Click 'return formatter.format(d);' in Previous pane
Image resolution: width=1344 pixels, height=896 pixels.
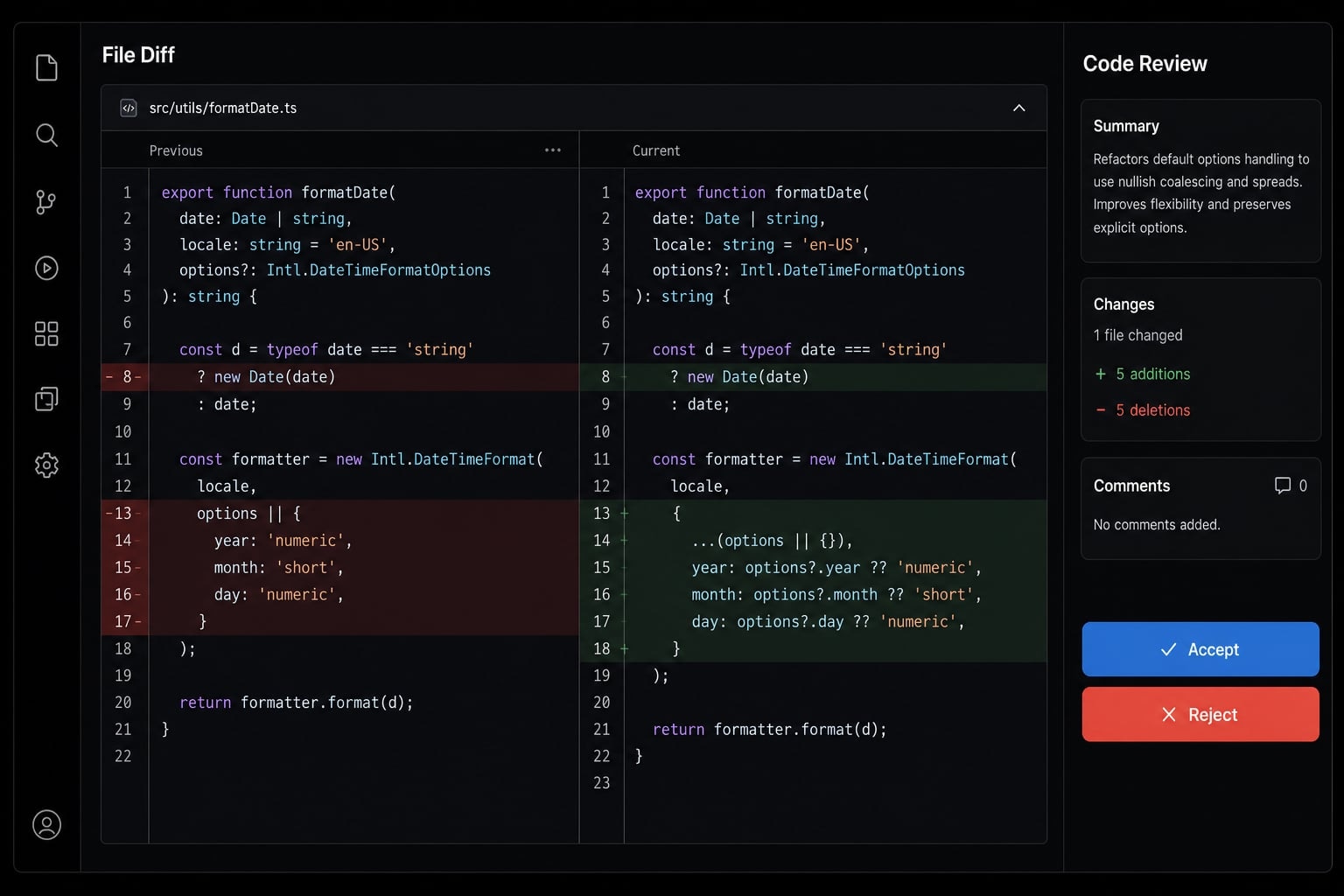(296, 703)
